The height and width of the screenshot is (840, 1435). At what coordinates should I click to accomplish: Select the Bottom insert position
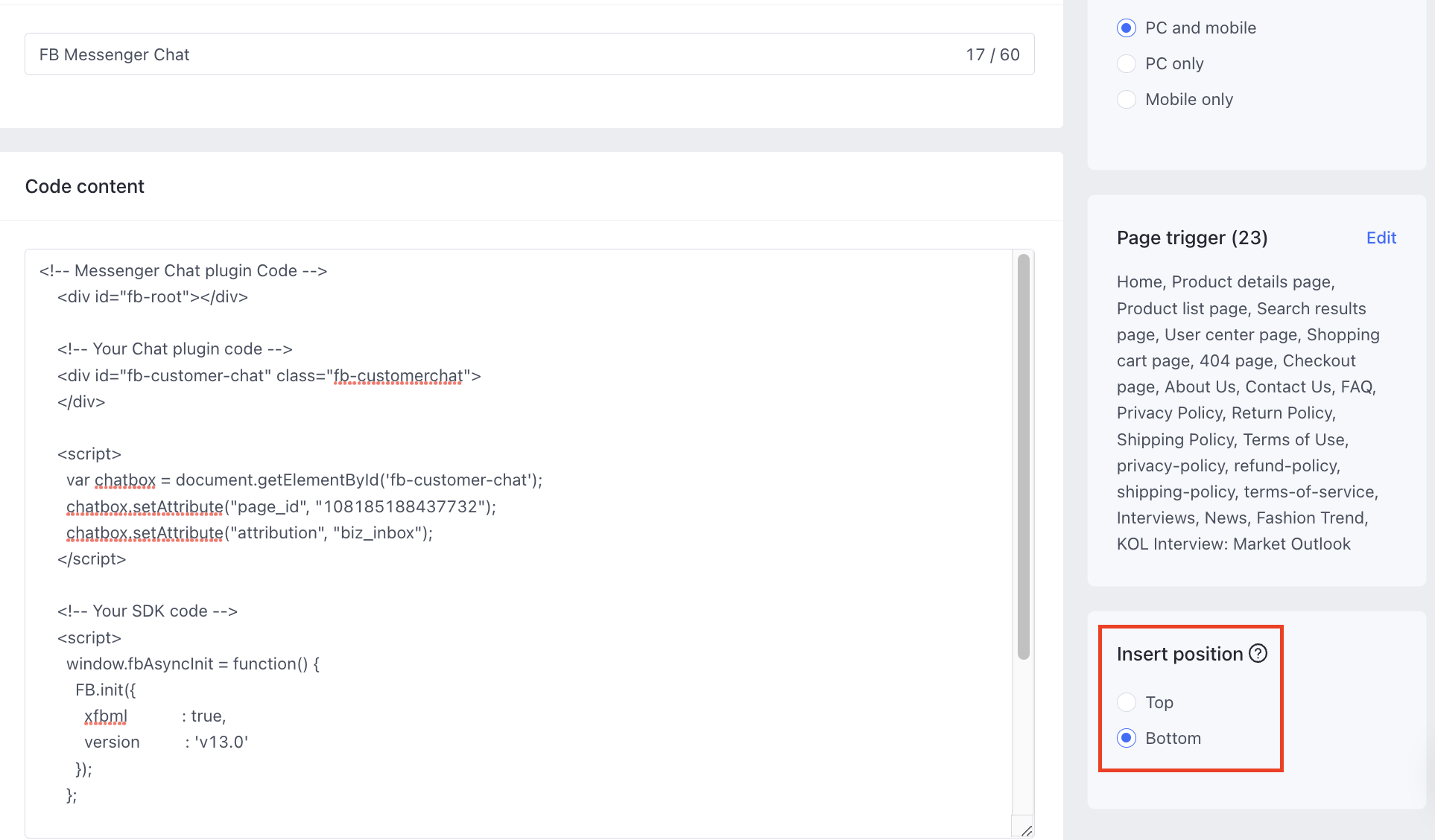1127,738
